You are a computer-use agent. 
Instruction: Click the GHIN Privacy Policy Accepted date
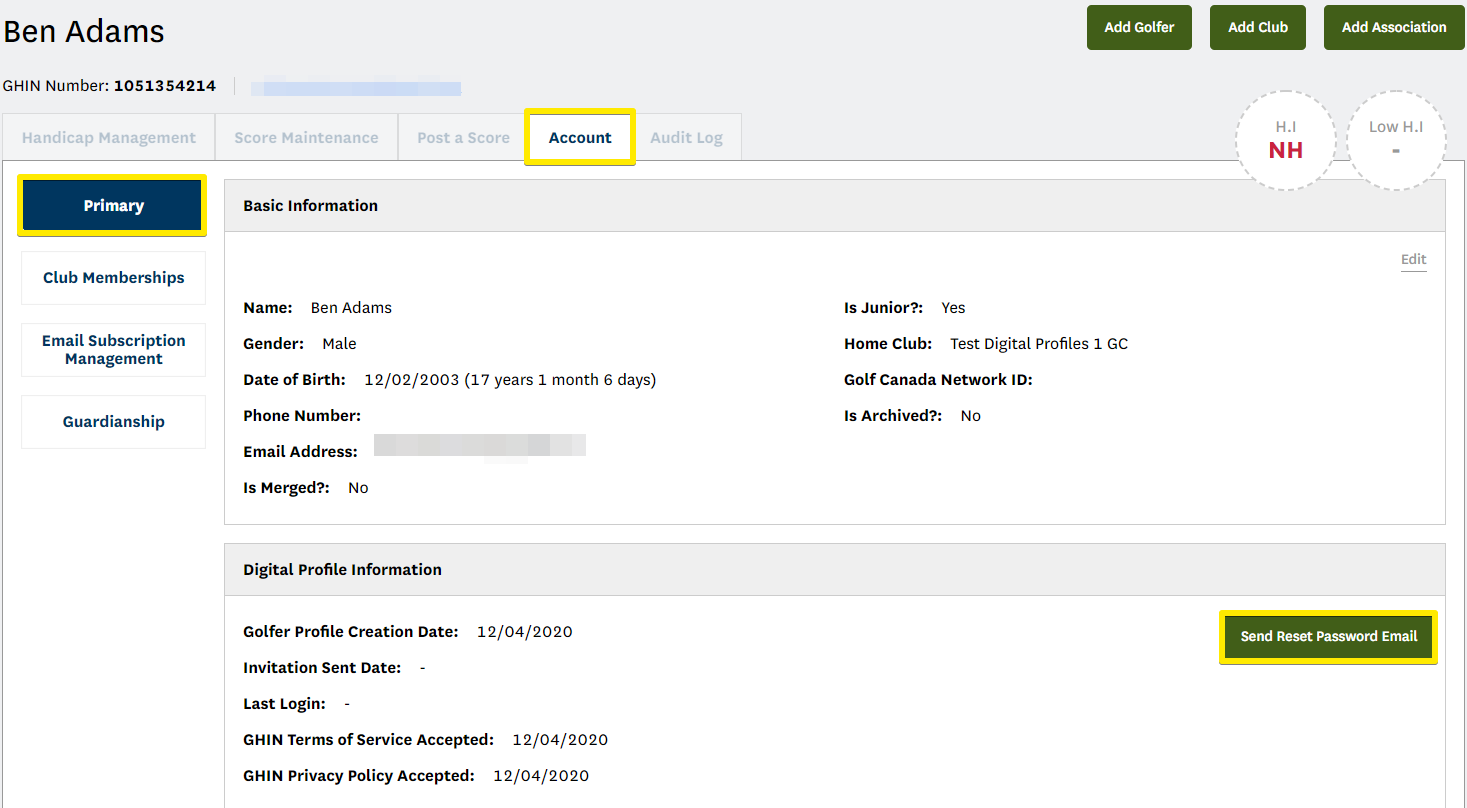tap(541, 775)
